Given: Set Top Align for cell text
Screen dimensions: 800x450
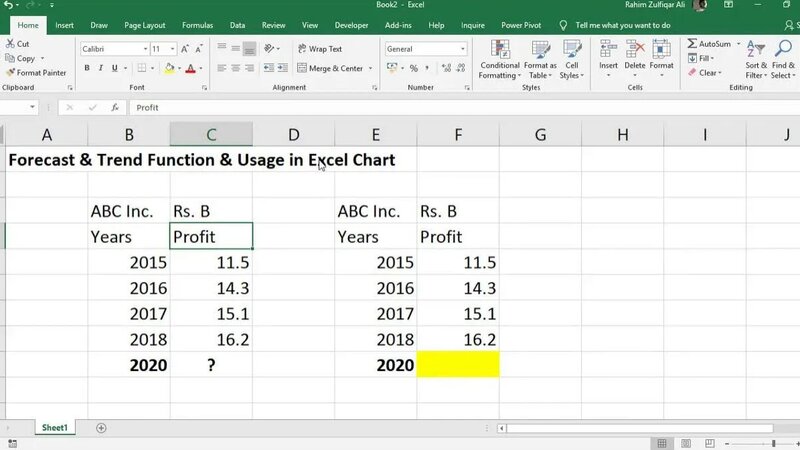Looking at the screenshot, I should coord(221,48).
